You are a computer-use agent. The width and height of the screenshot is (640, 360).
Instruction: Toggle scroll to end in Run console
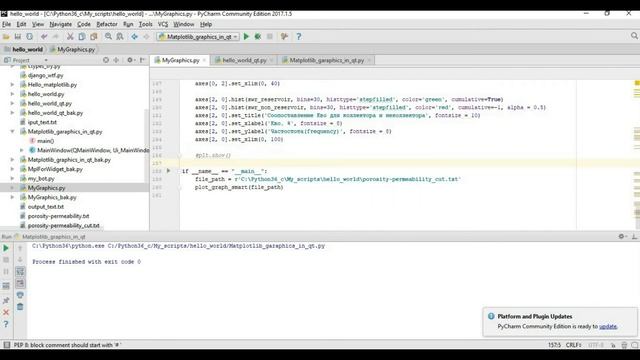click(x=20, y=283)
